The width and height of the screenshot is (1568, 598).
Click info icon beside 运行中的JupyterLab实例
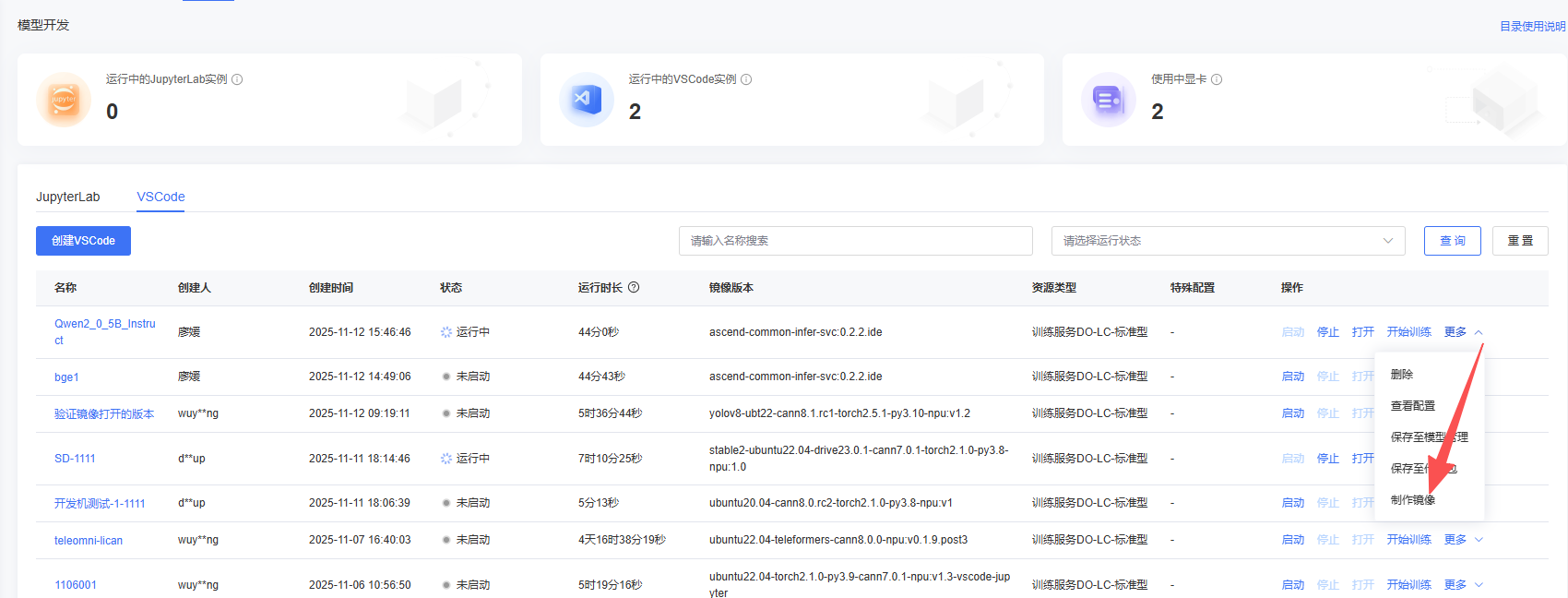point(237,79)
